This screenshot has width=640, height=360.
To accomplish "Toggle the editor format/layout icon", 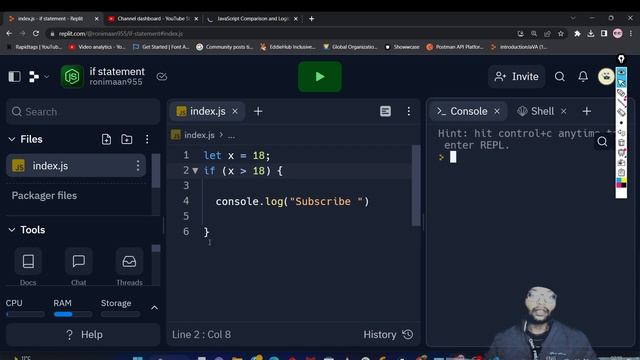I will pos(385,111).
